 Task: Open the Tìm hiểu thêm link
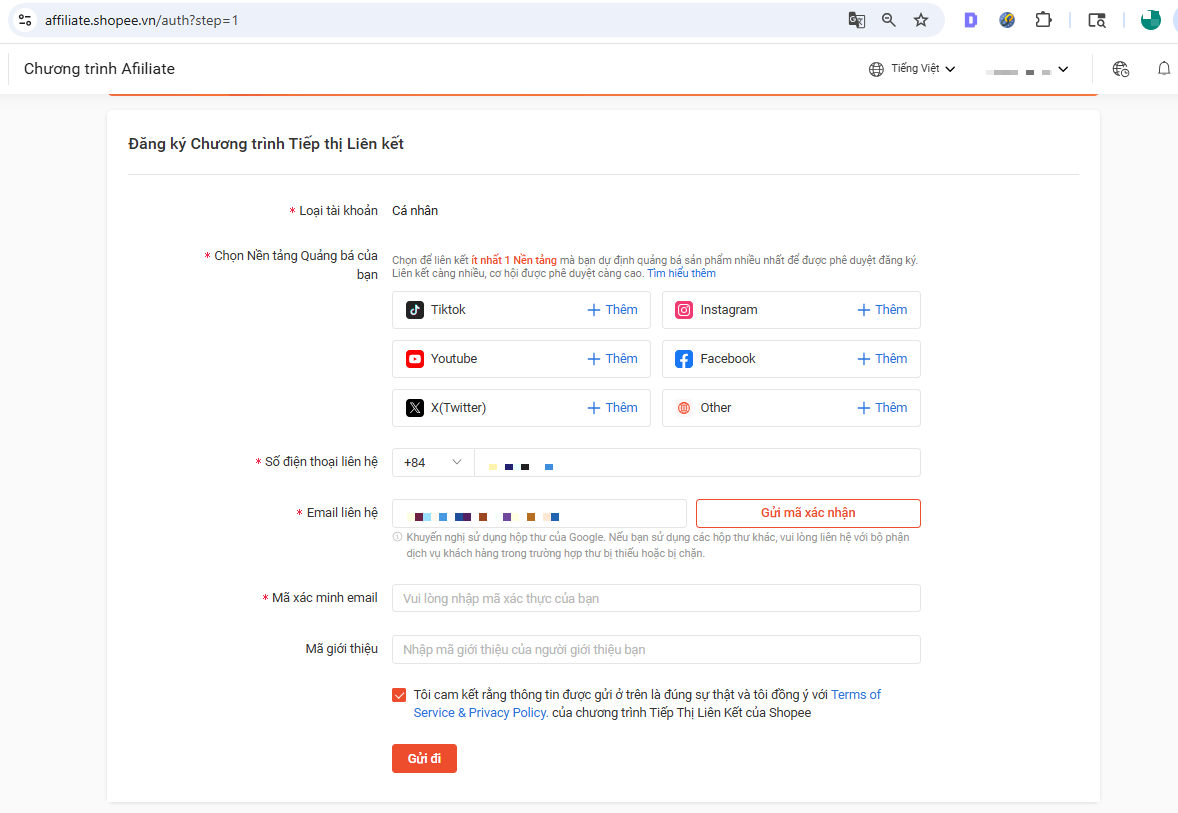pyautogui.click(x=681, y=274)
